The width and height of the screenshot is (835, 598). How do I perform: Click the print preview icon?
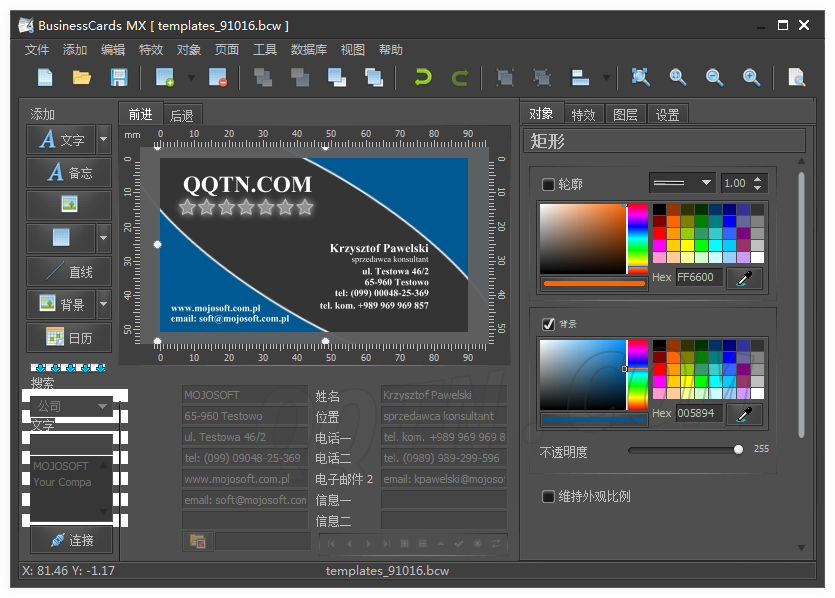(796, 78)
